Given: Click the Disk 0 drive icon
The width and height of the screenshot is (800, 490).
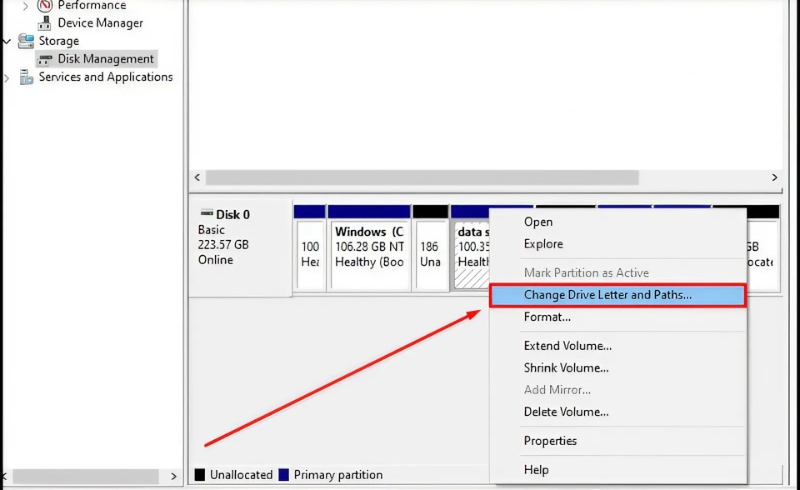Looking at the screenshot, I should pyautogui.click(x=207, y=213).
